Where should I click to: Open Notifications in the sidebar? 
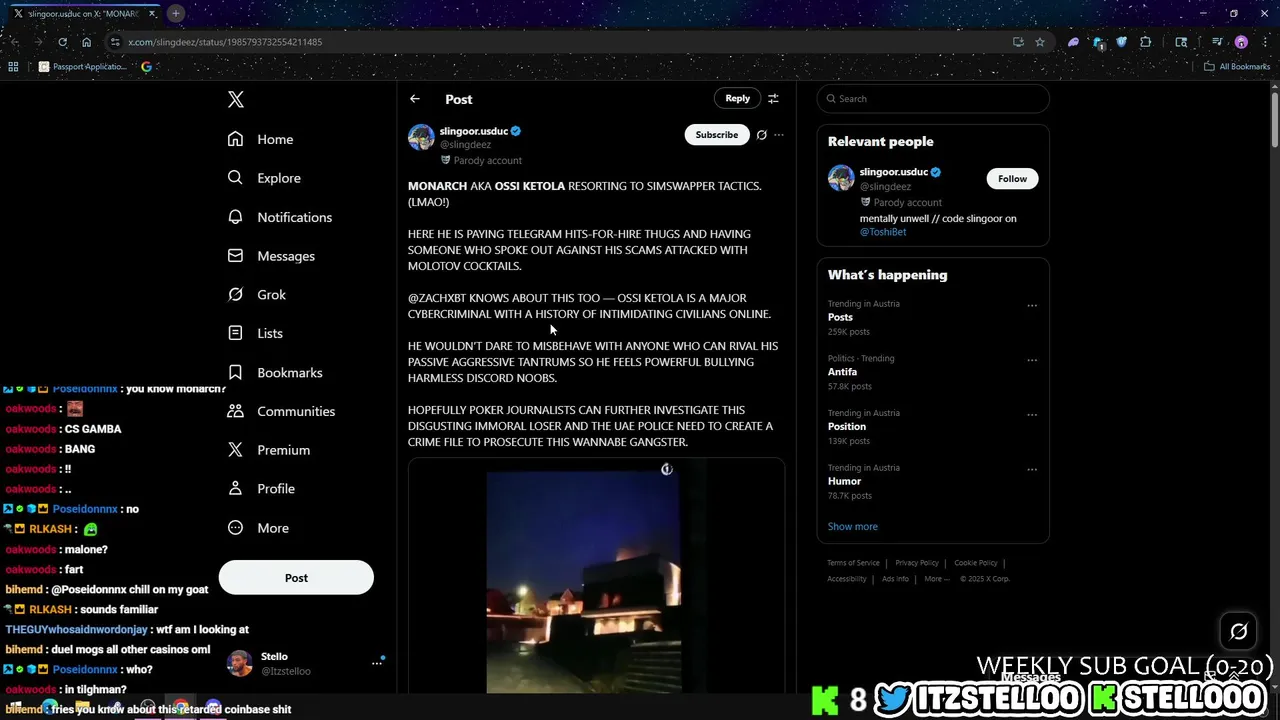tap(280, 217)
